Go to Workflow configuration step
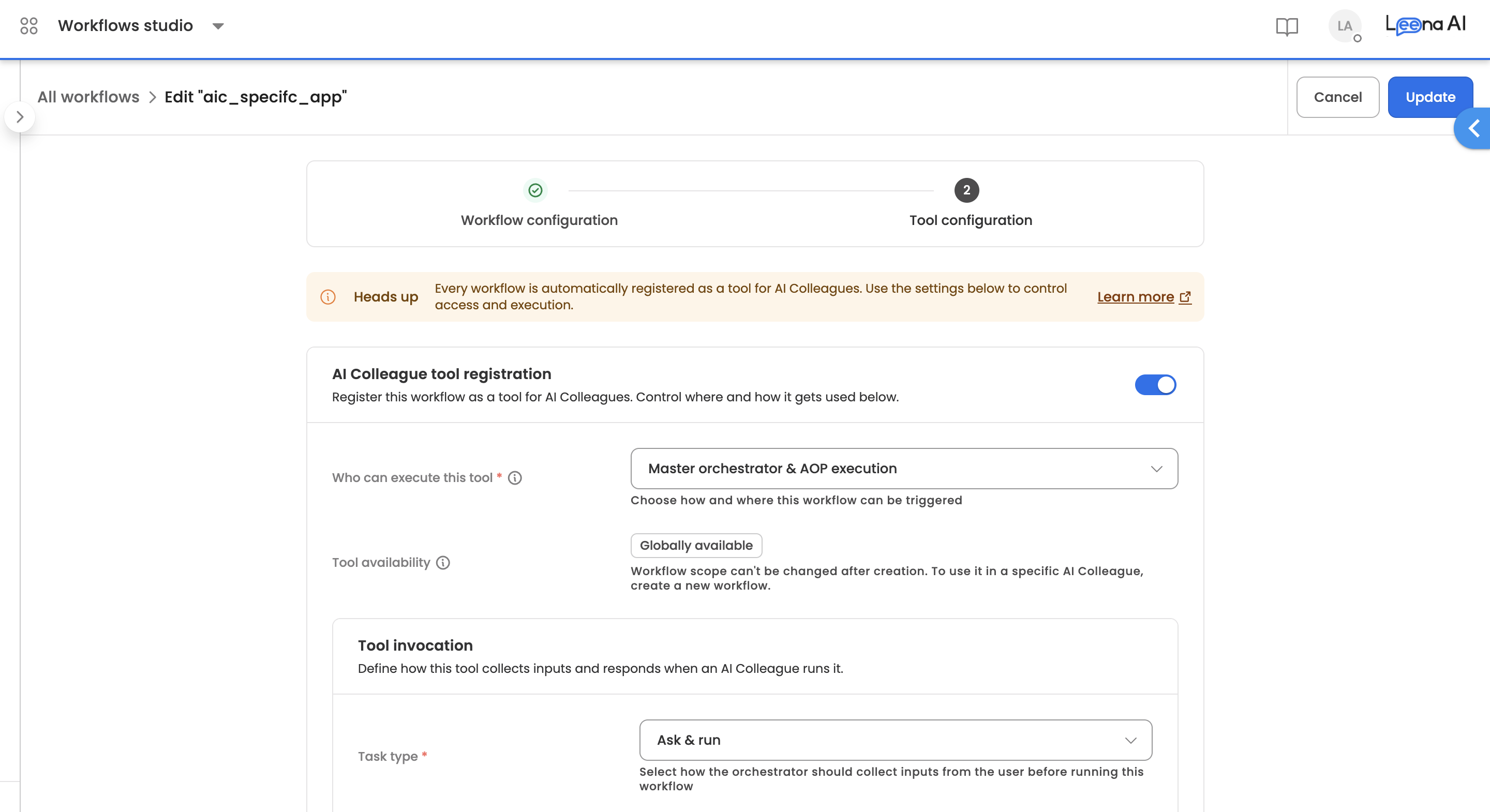 click(539, 220)
